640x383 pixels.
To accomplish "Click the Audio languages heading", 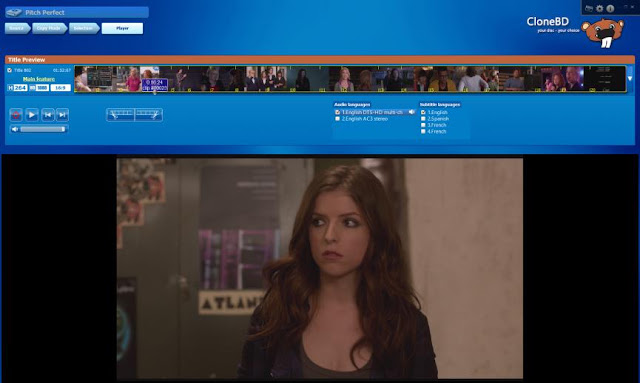I will pyautogui.click(x=352, y=105).
